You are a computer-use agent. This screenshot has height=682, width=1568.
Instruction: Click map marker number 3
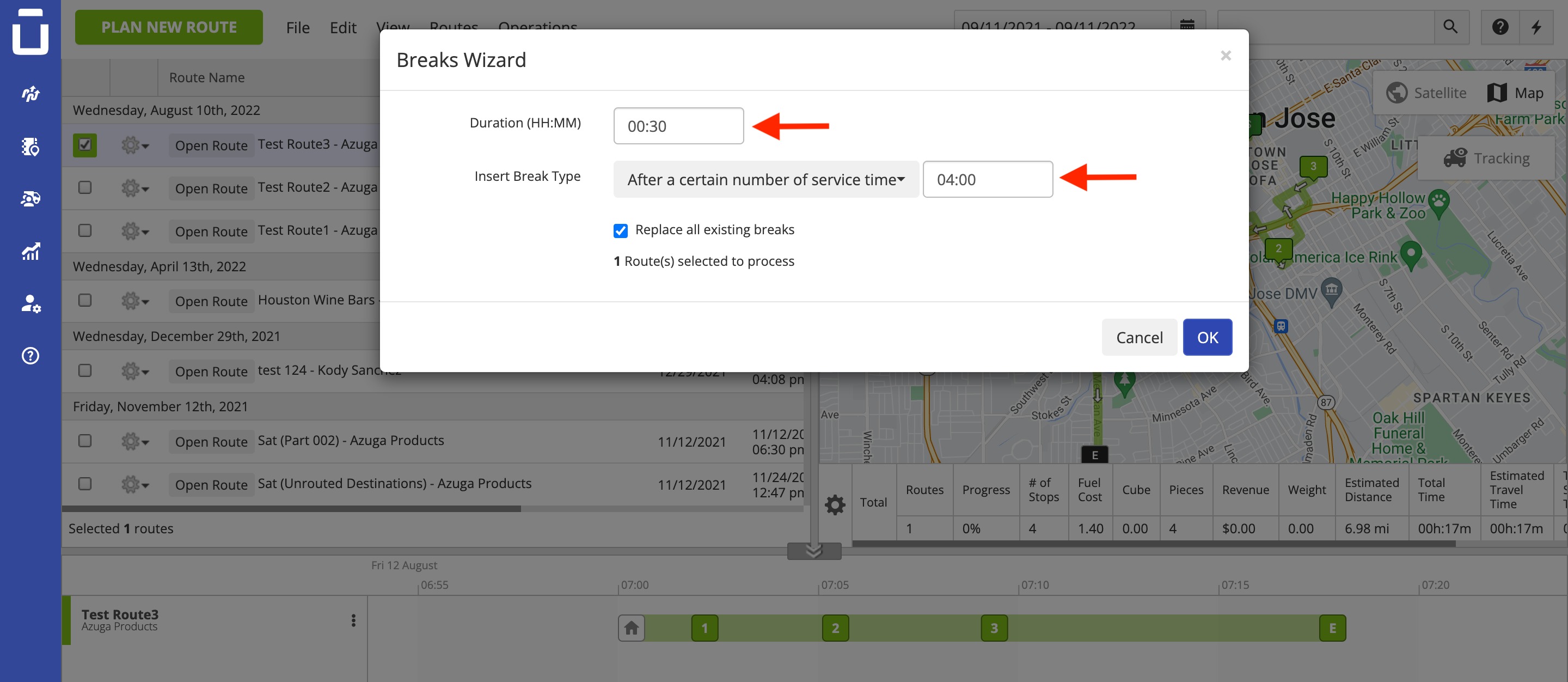pyautogui.click(x=1313, y=167)
